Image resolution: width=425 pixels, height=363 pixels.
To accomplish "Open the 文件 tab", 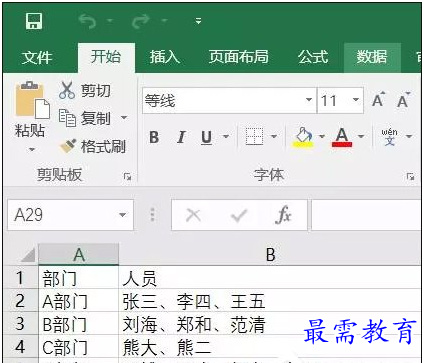I will click(x=37, y=57).
